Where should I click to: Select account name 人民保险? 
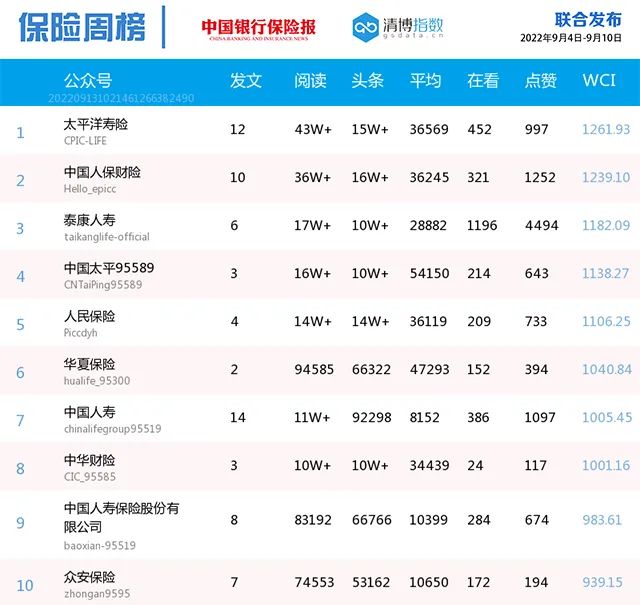tap(89, 316)
